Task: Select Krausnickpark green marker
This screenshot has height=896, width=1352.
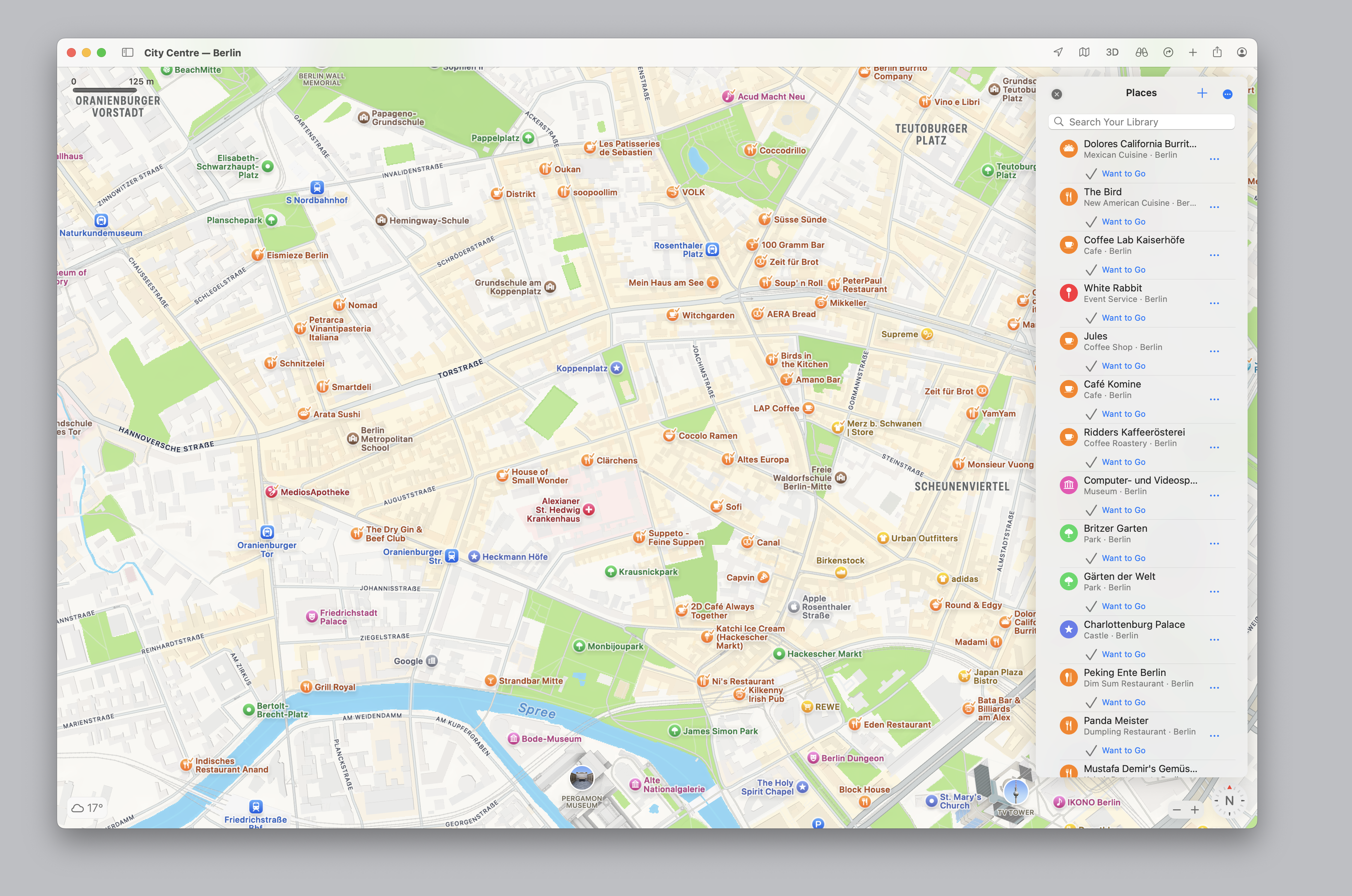Action: [610, 572]
